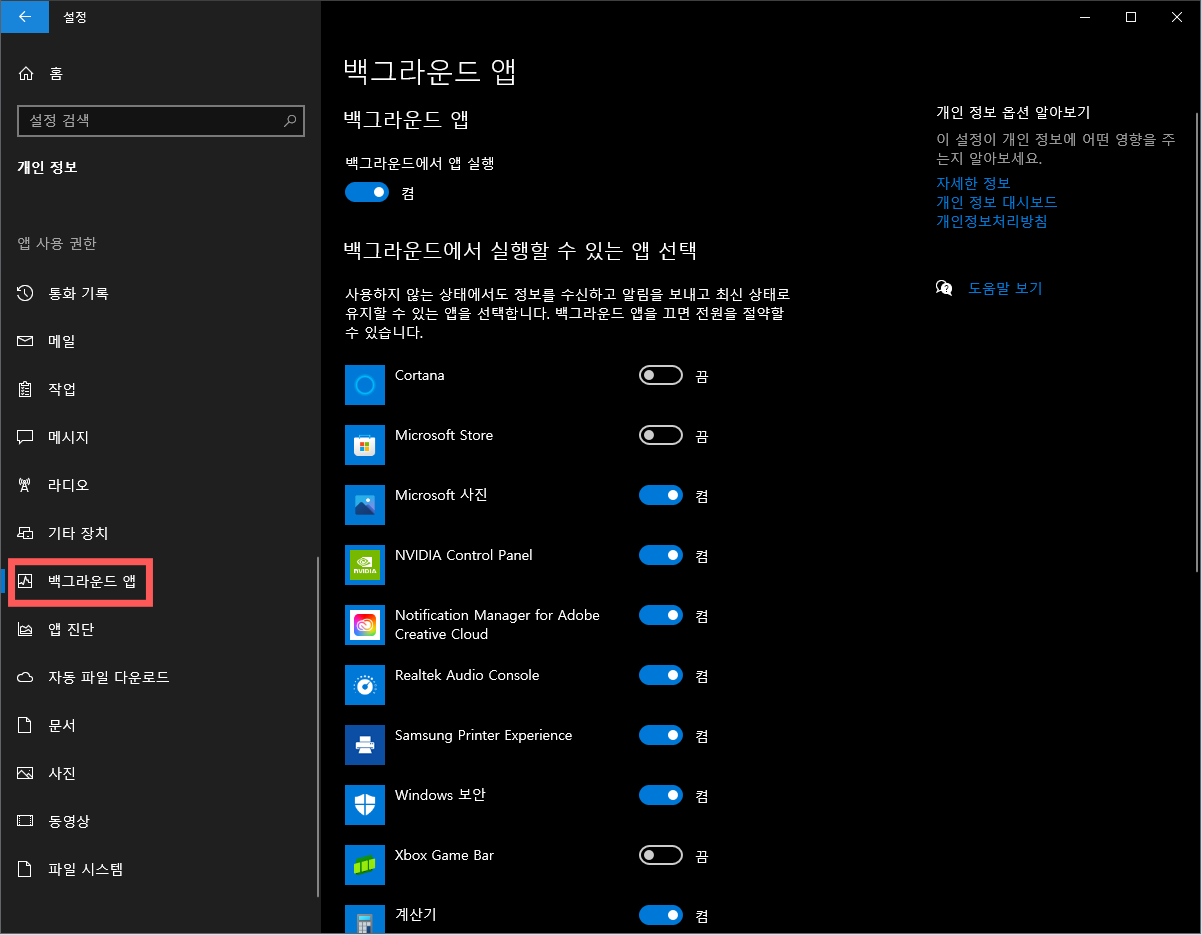The height and width of the screenshot is (935, 1202).
Task: Click the 도움말 보기 help link
Action: point(1005,288)
